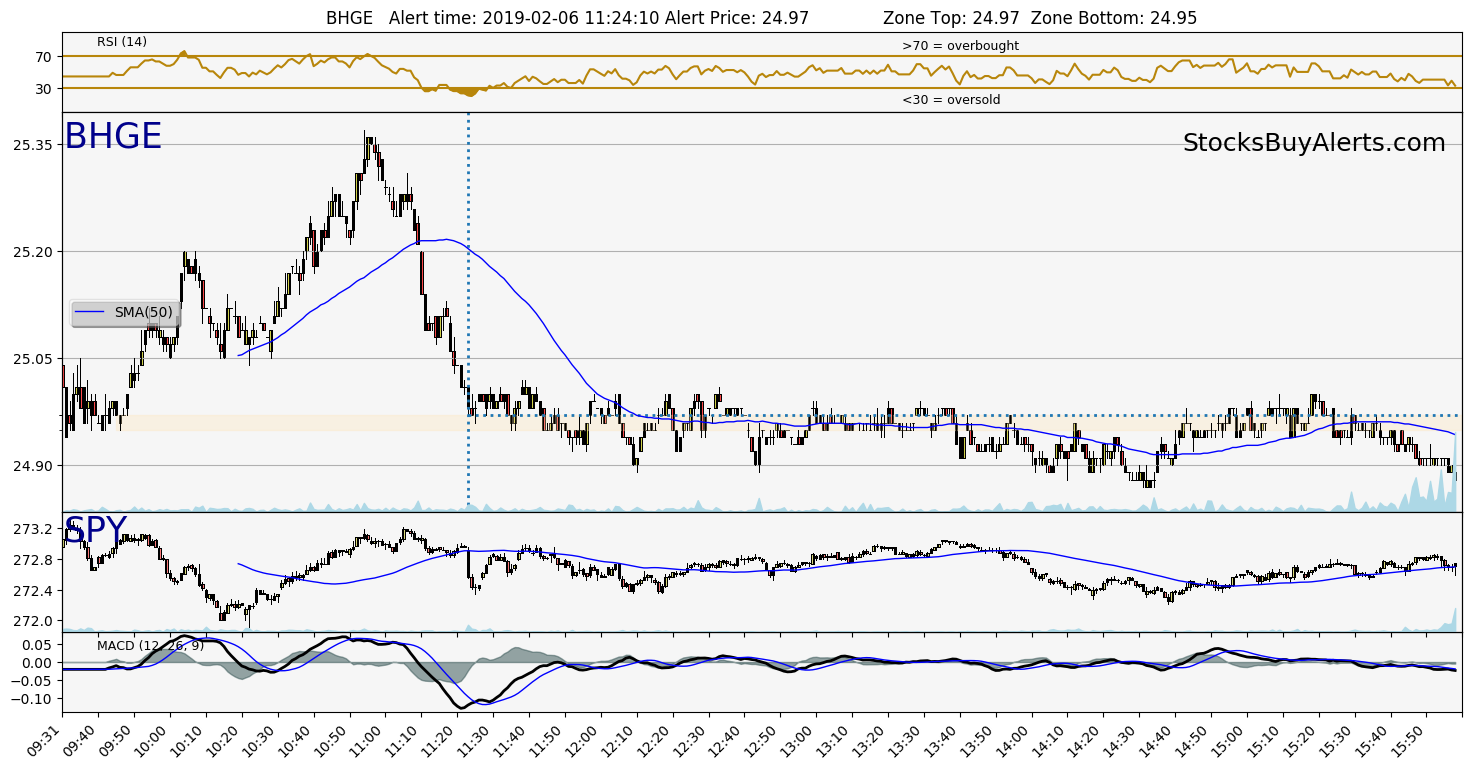This screenshot has height=770, width=1475.
Task: Click the 12:00 time axis label
Action: pyautogui.click(x=583, y=738)
